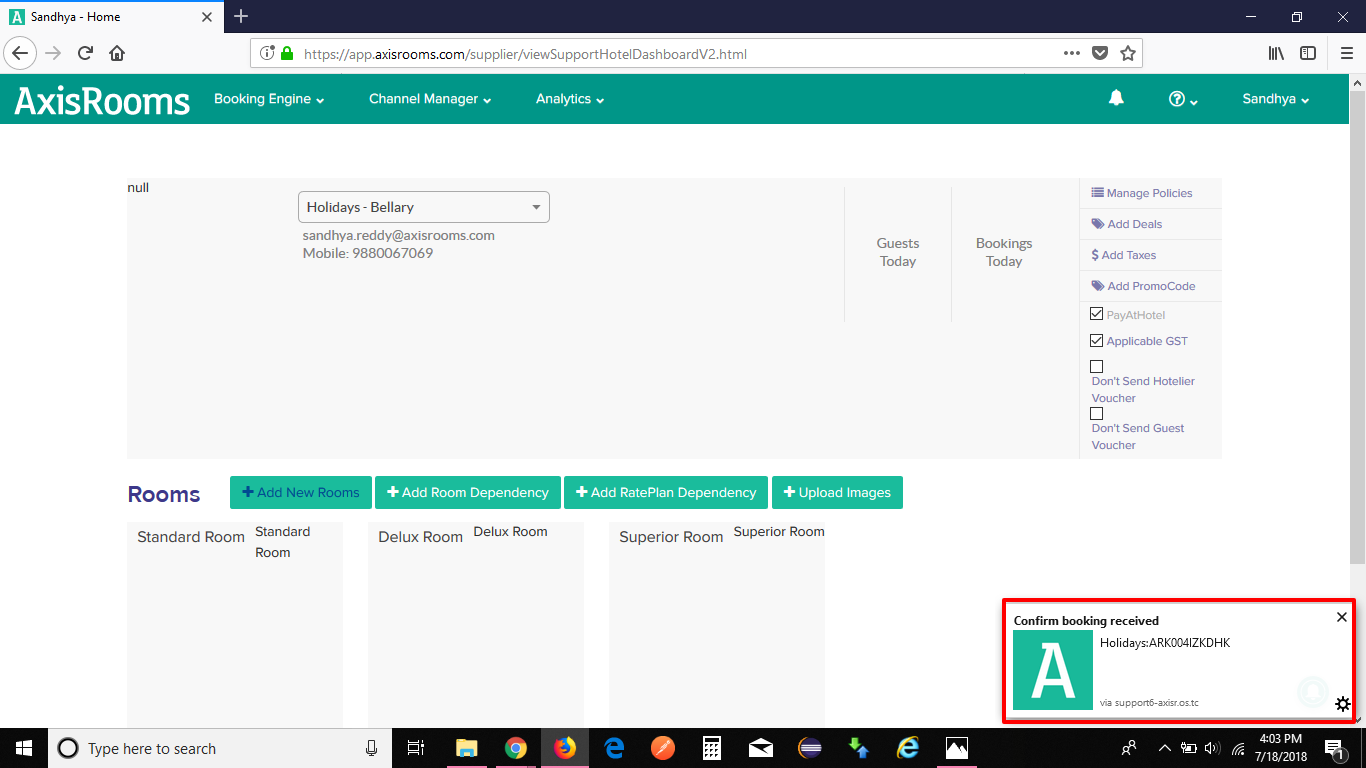Click the Firefox back arrow button
Viewport: 1366px width, 768px height.
pos(20,53)
